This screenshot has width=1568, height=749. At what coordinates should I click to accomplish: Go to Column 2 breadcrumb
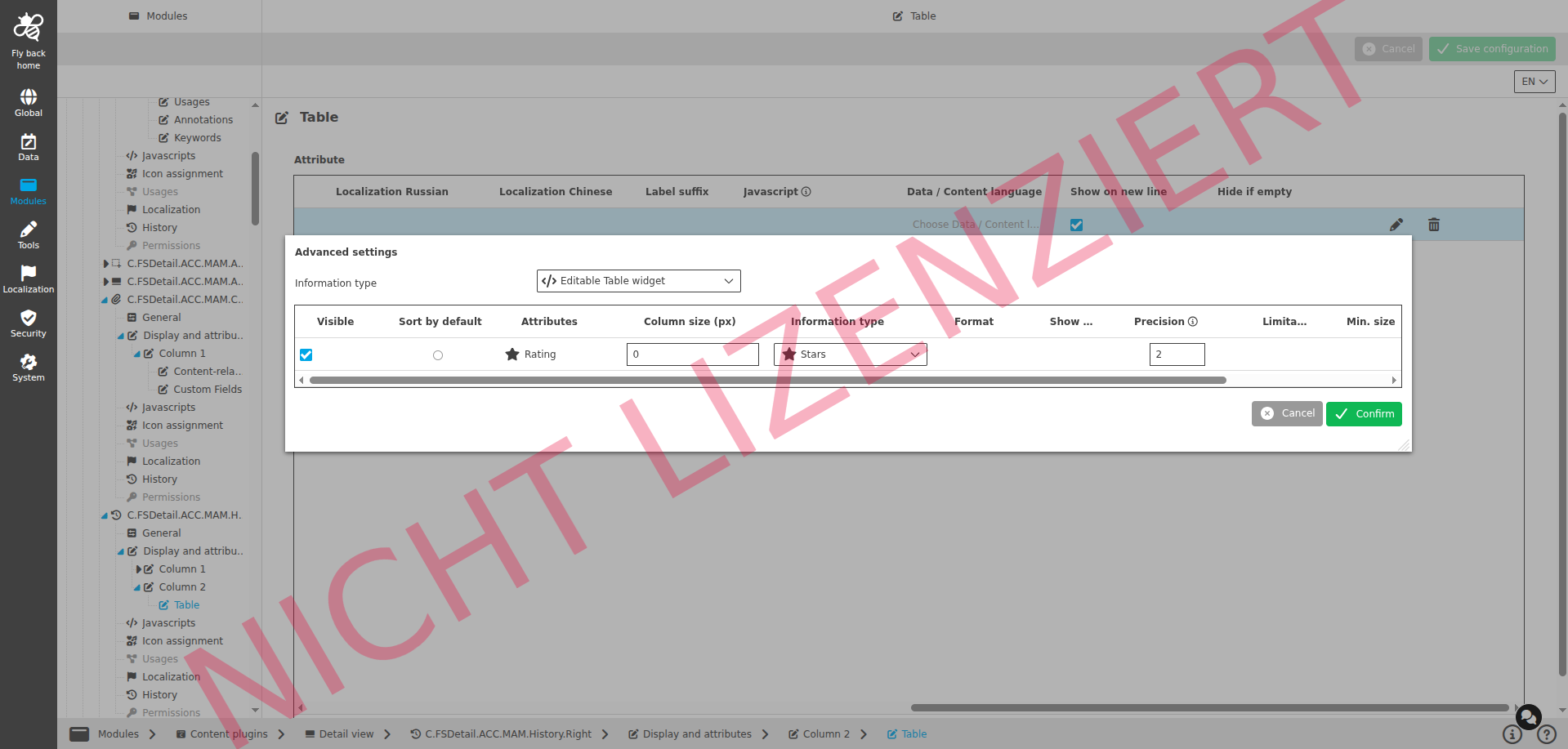pyautogui.click(x=819, y=734)
